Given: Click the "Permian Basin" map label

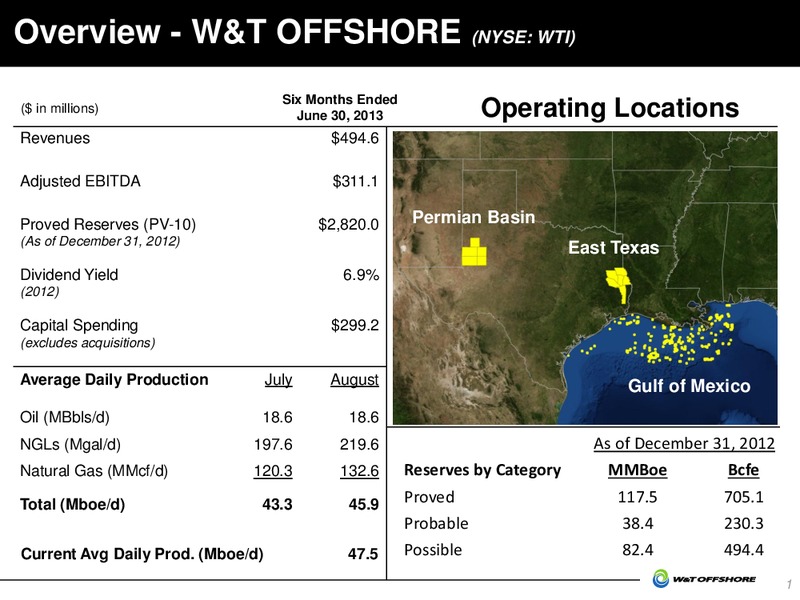Looking at the screenshot, I should [473, 217].
